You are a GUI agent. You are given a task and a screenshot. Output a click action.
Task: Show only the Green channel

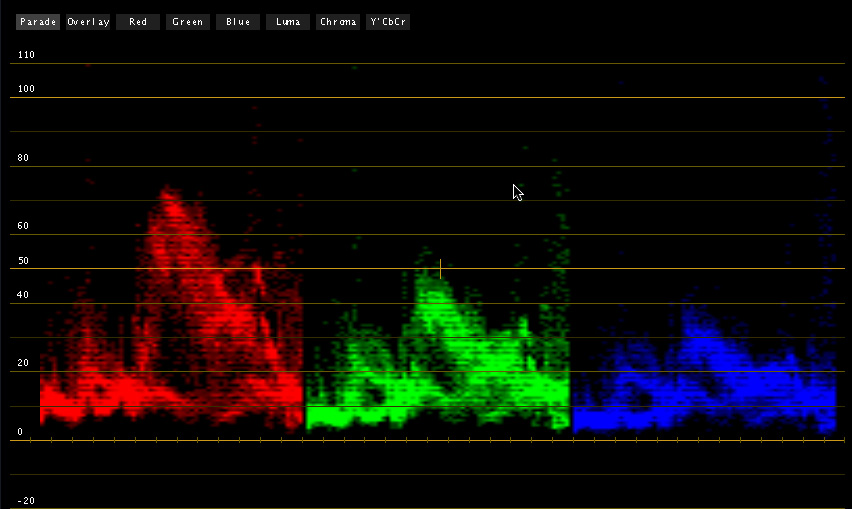[187, 22]
